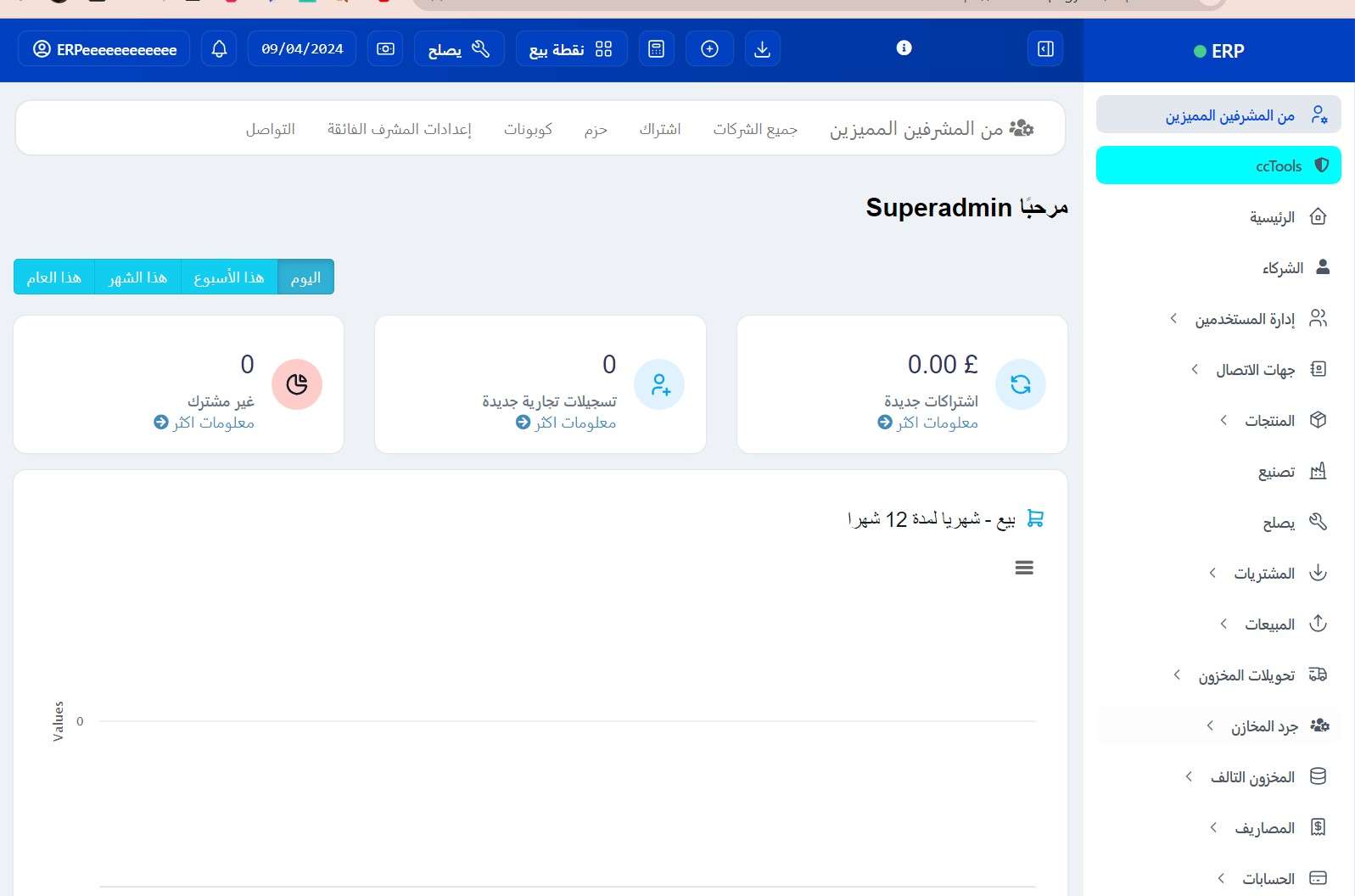Toggle the sidebar collapse icon
This screenshot has width=1355, height=896.
point(1045,49)
